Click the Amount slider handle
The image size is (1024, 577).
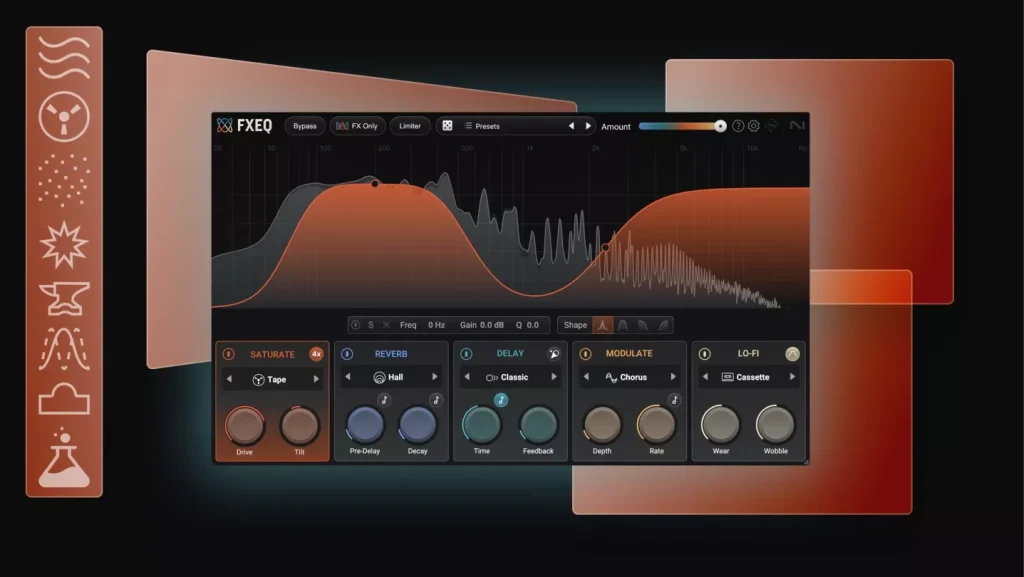coord(720,126)
